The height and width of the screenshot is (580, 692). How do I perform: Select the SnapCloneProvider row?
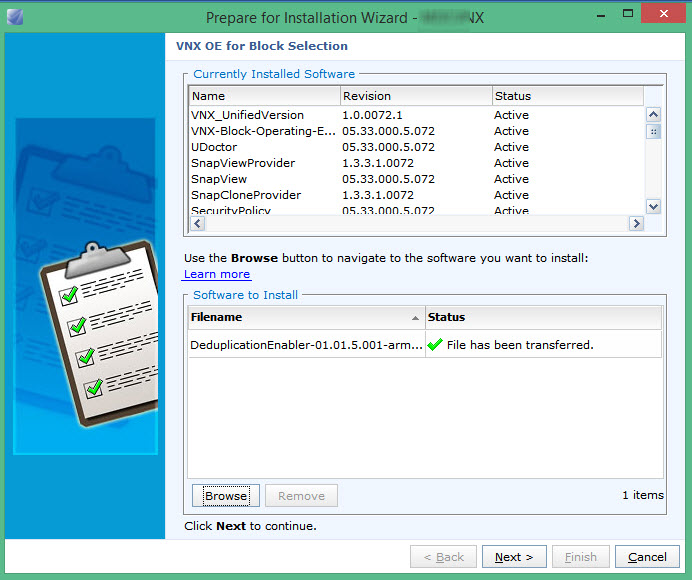coord(416,195)
